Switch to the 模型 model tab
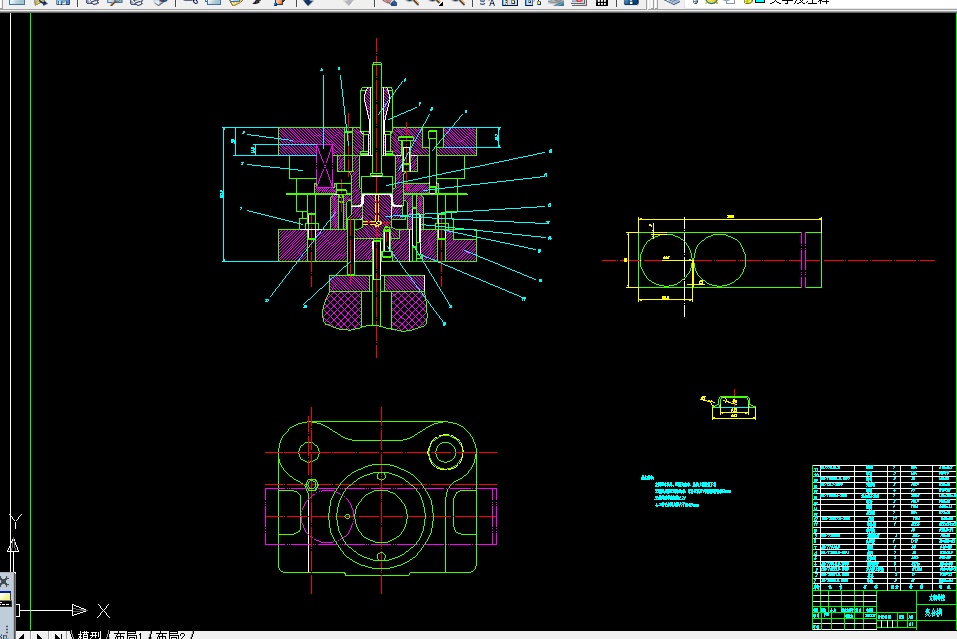957x639 pixels. [x=89, y=635]
